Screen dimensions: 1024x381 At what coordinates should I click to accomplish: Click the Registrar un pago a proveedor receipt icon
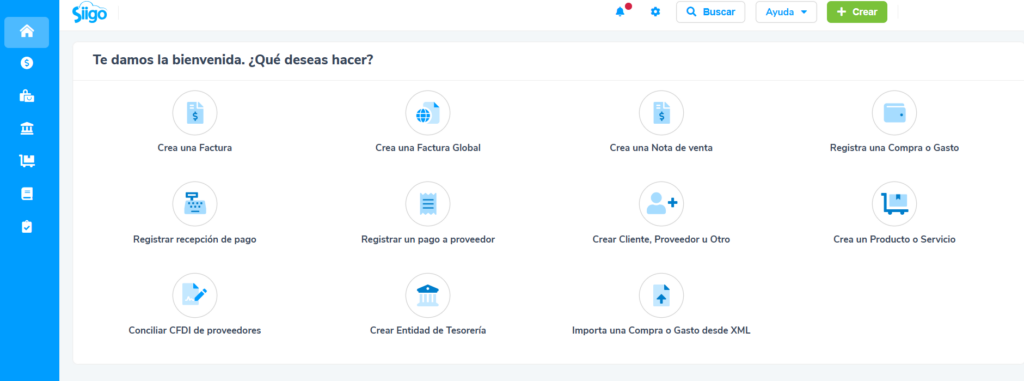[428, 204]
